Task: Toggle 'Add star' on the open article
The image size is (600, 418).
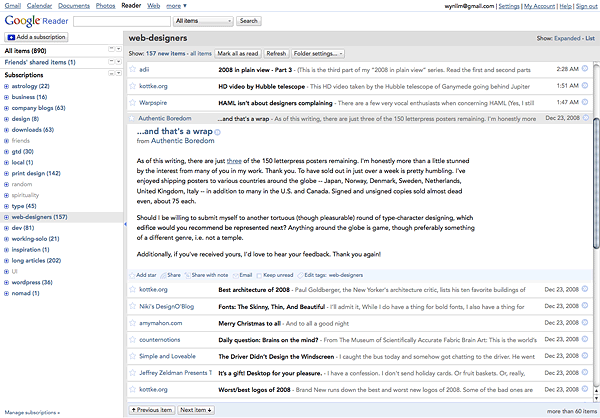Action: pyautogui.click(x=146, y=274)
